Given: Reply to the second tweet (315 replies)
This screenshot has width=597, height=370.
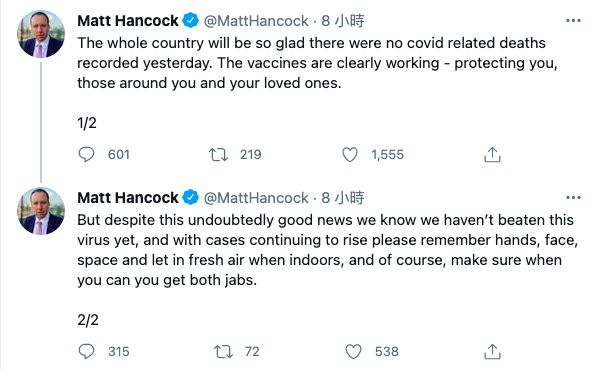Looking at the screenshot, I should pos(86,351).
